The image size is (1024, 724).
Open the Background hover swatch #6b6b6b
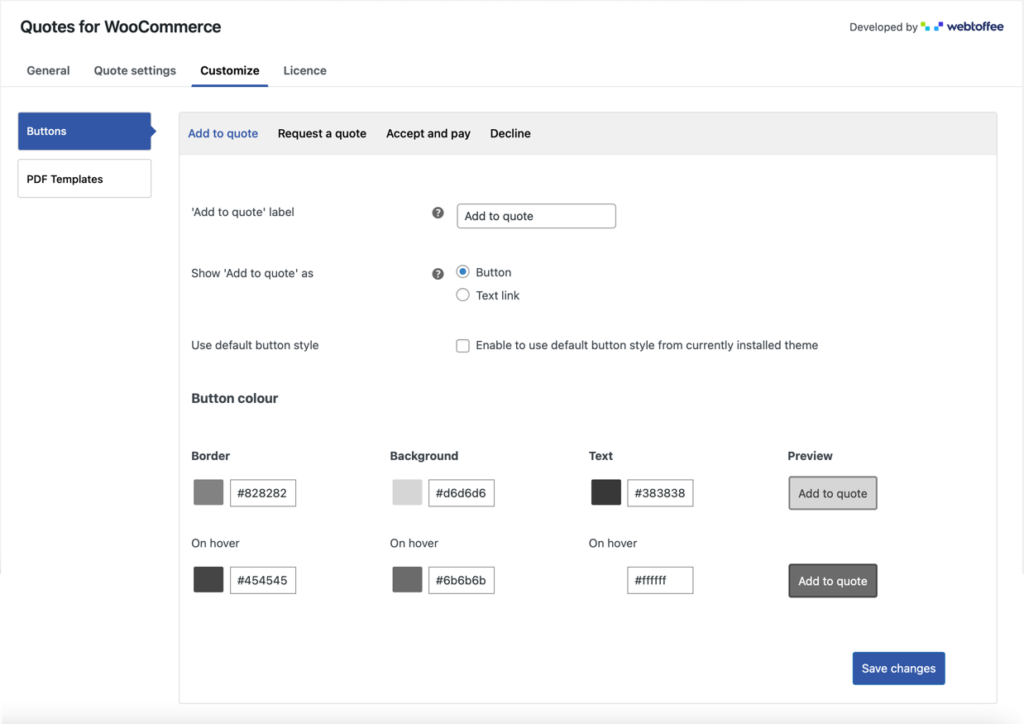(x=407, y=580)
